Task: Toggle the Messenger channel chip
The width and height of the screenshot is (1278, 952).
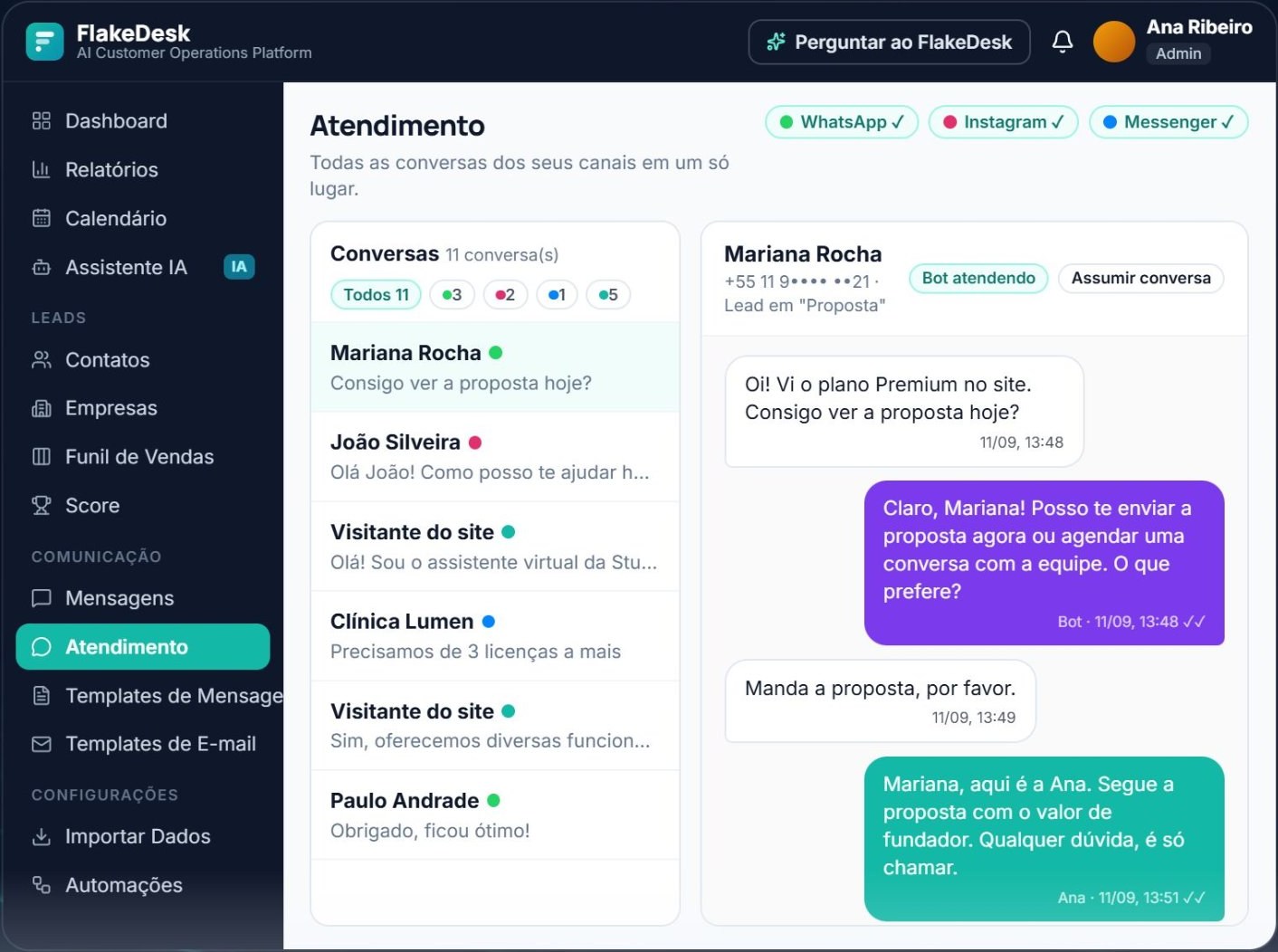Action: [1168, 122]
